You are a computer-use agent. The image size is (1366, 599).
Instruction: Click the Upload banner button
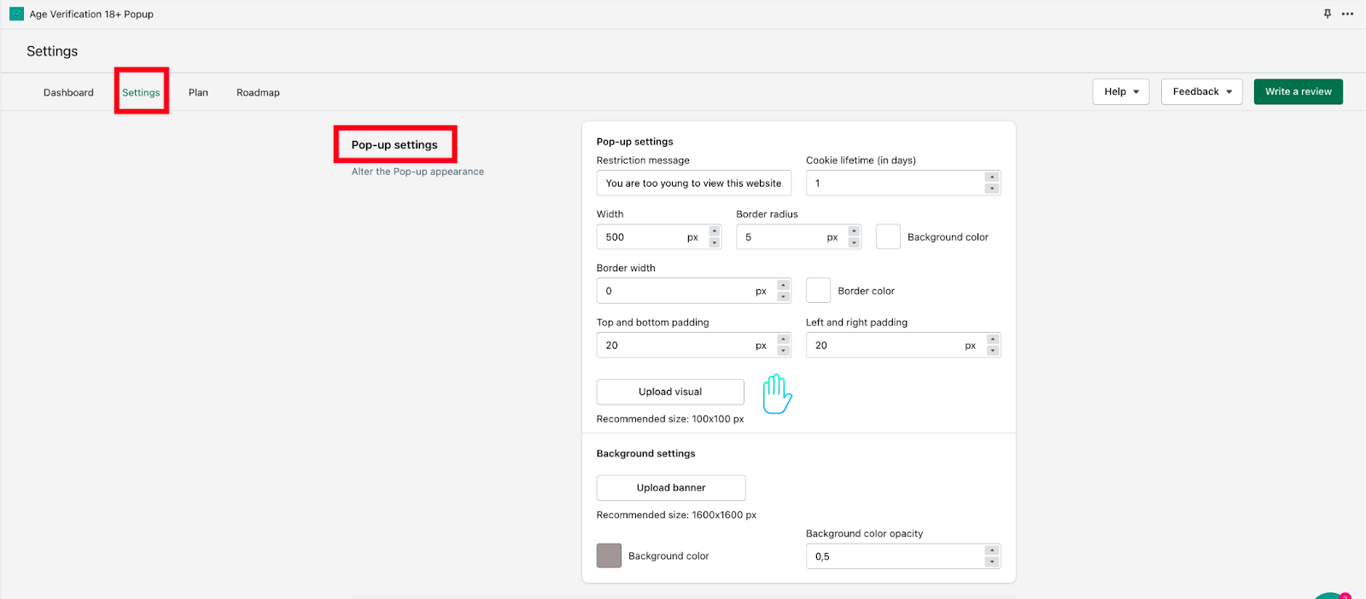coord(671,488)
